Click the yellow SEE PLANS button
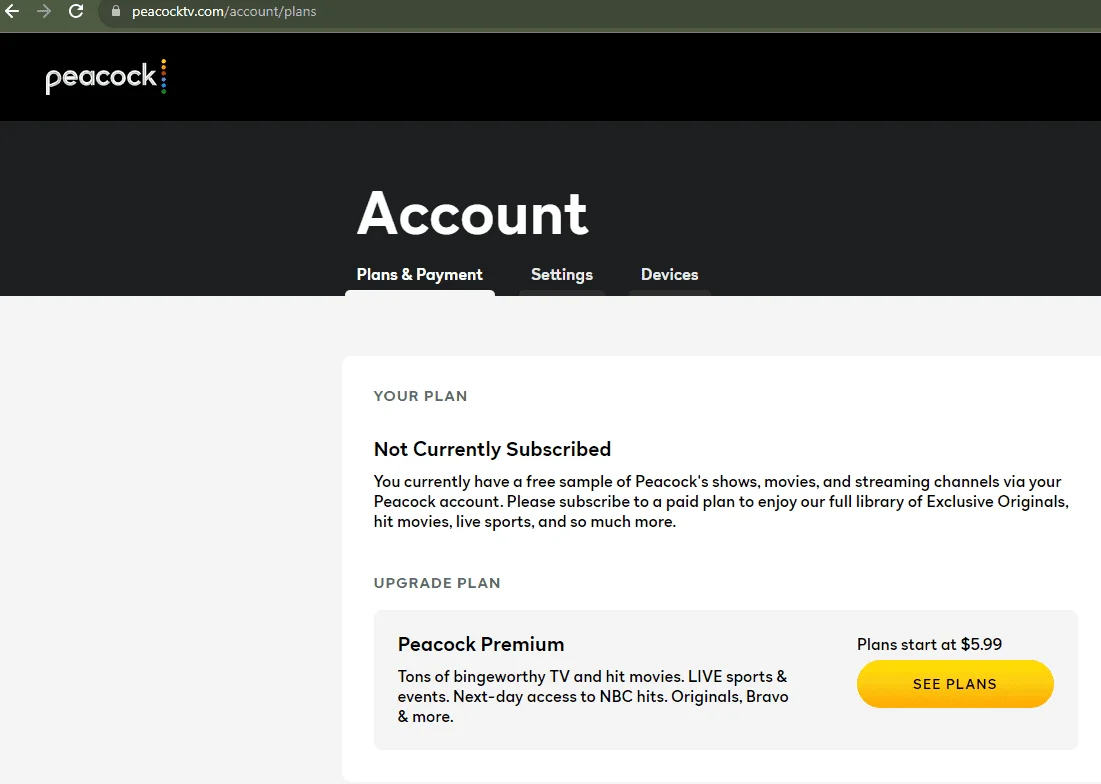 955,684
